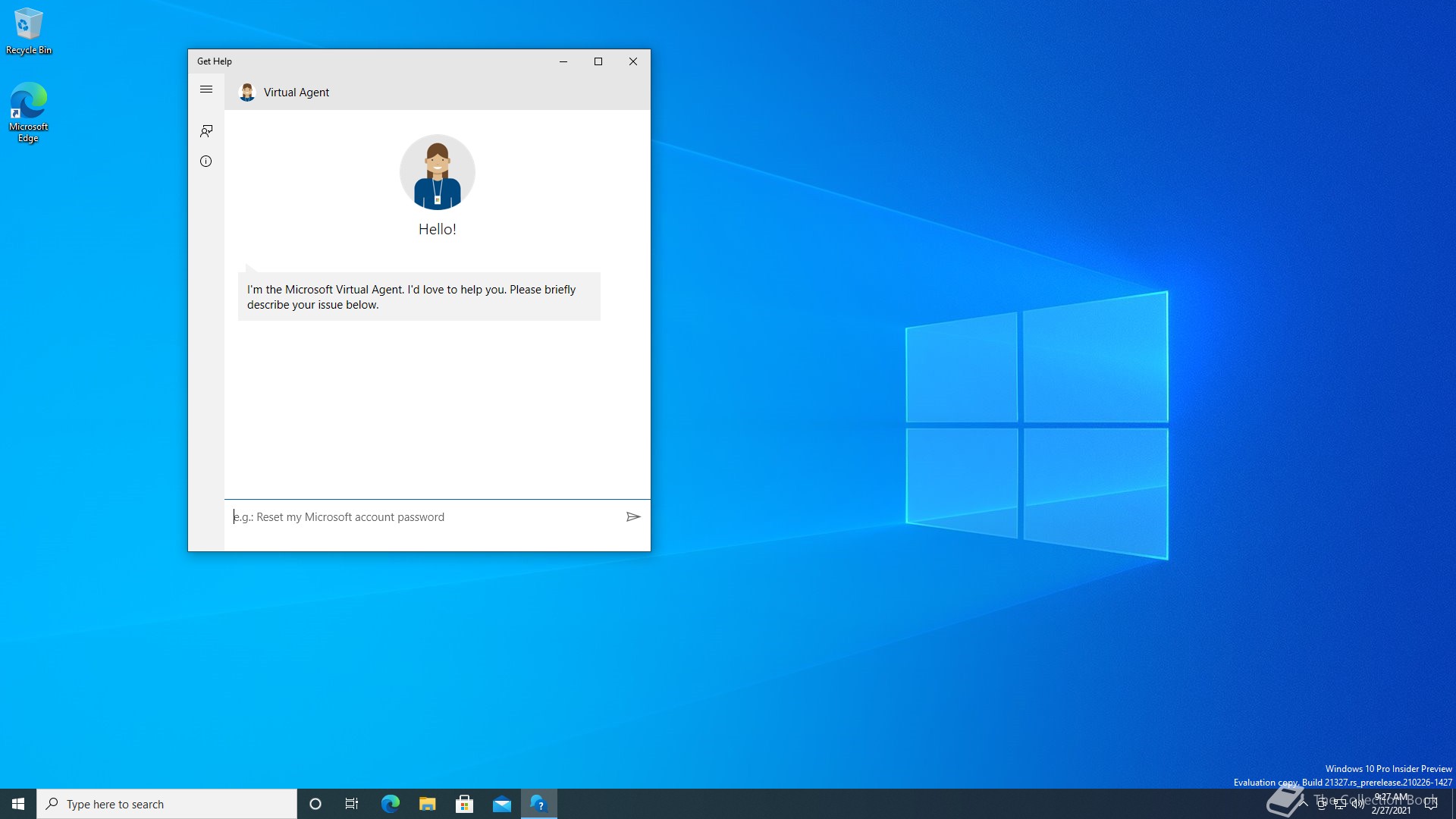Viewport: 1456px width, 819px height.
Task: Open Cortana from the taskbar
Action: [x=315, y=804]
